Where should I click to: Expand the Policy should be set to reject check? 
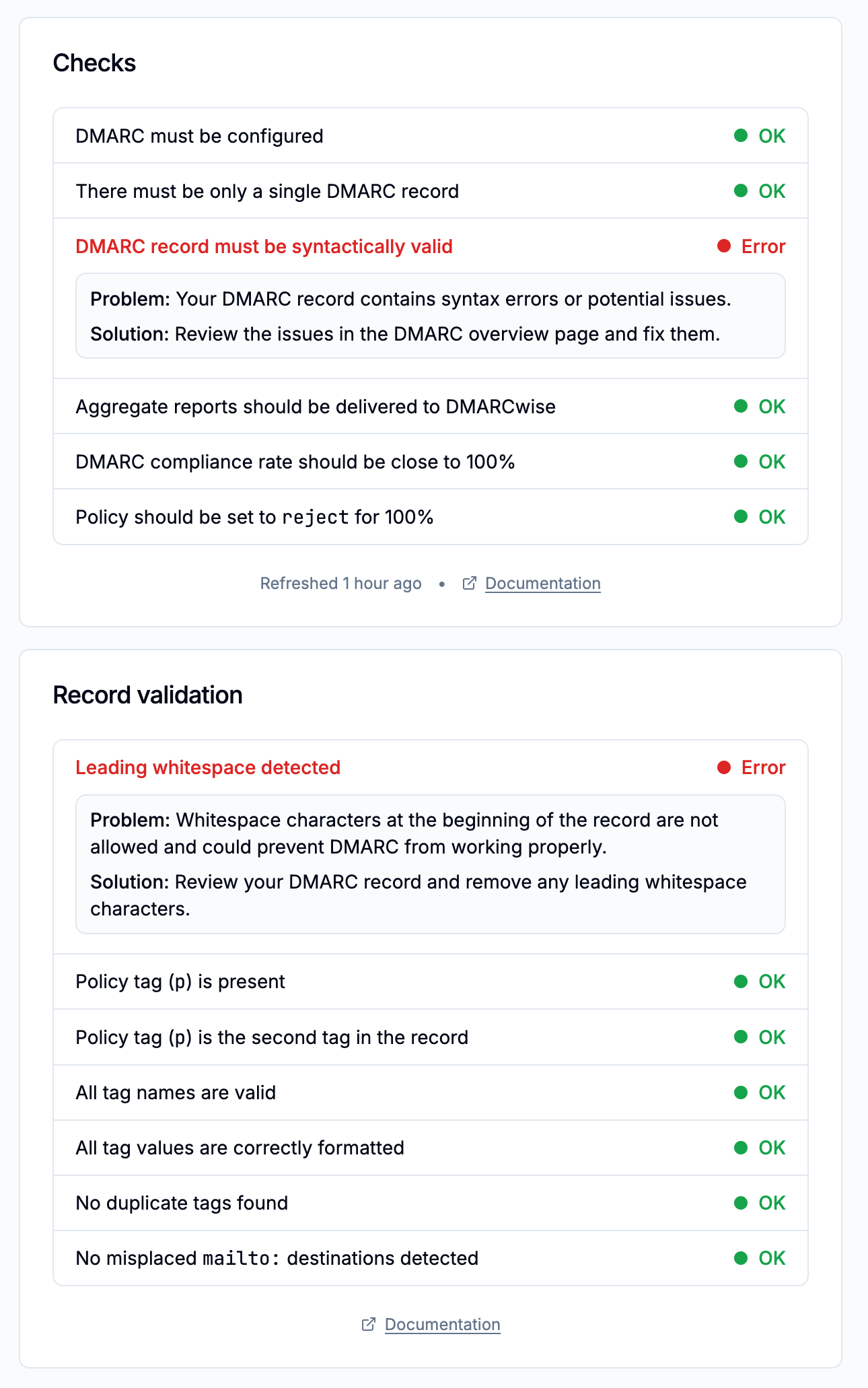tap(431, 516)
